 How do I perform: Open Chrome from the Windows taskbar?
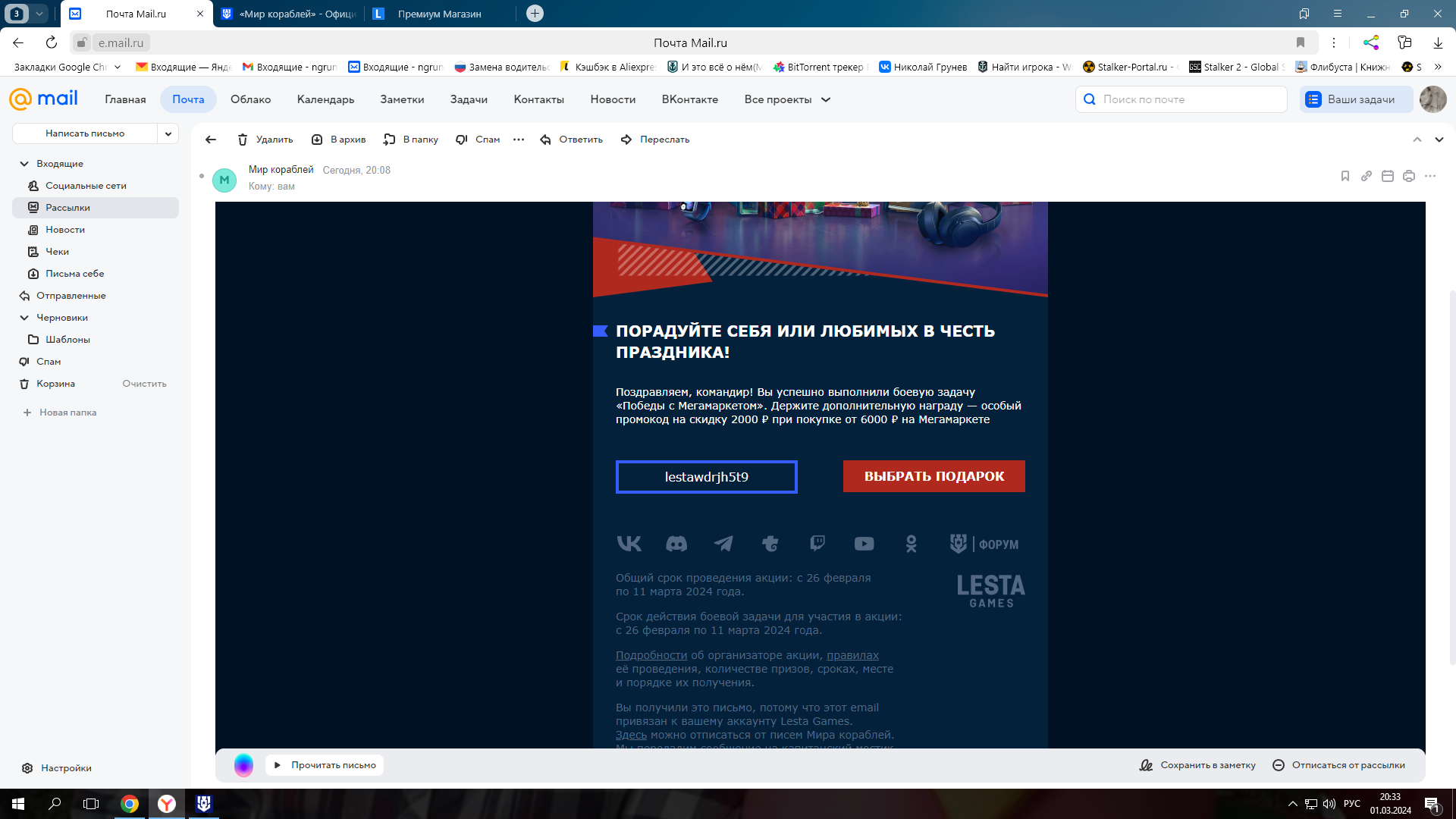[130, 804]
